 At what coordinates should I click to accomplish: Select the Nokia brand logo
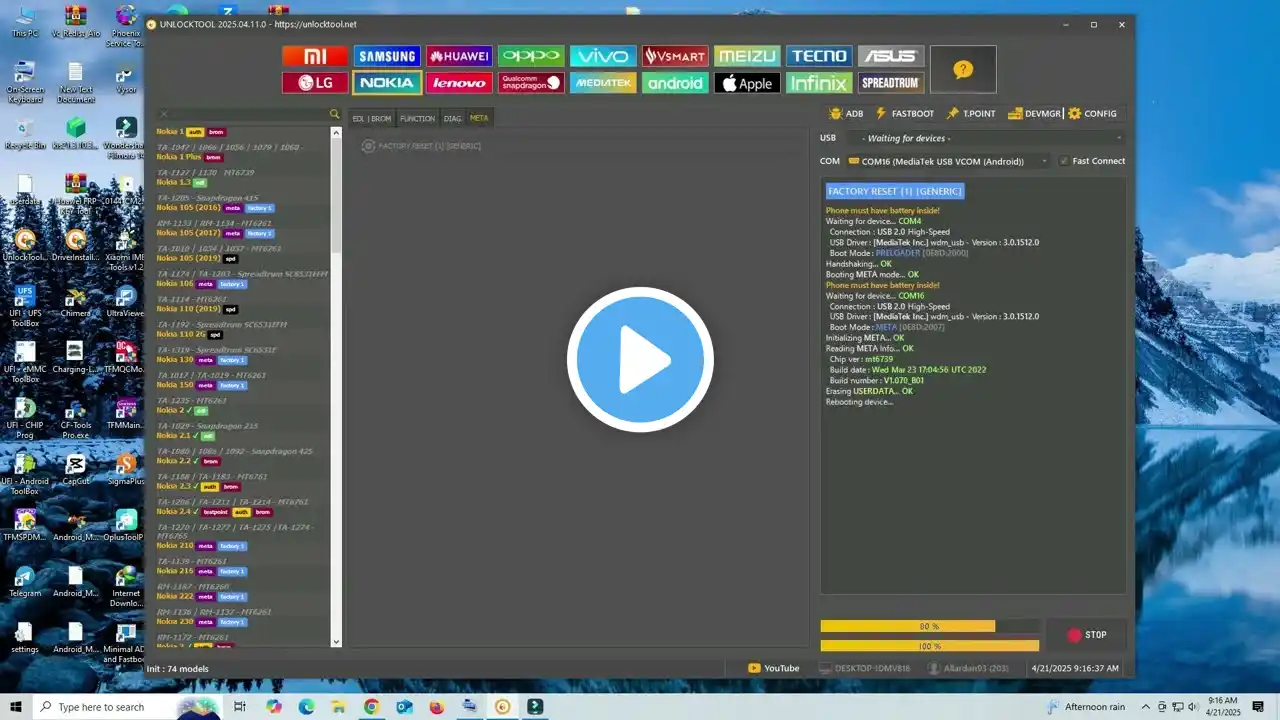coord(387,83)
